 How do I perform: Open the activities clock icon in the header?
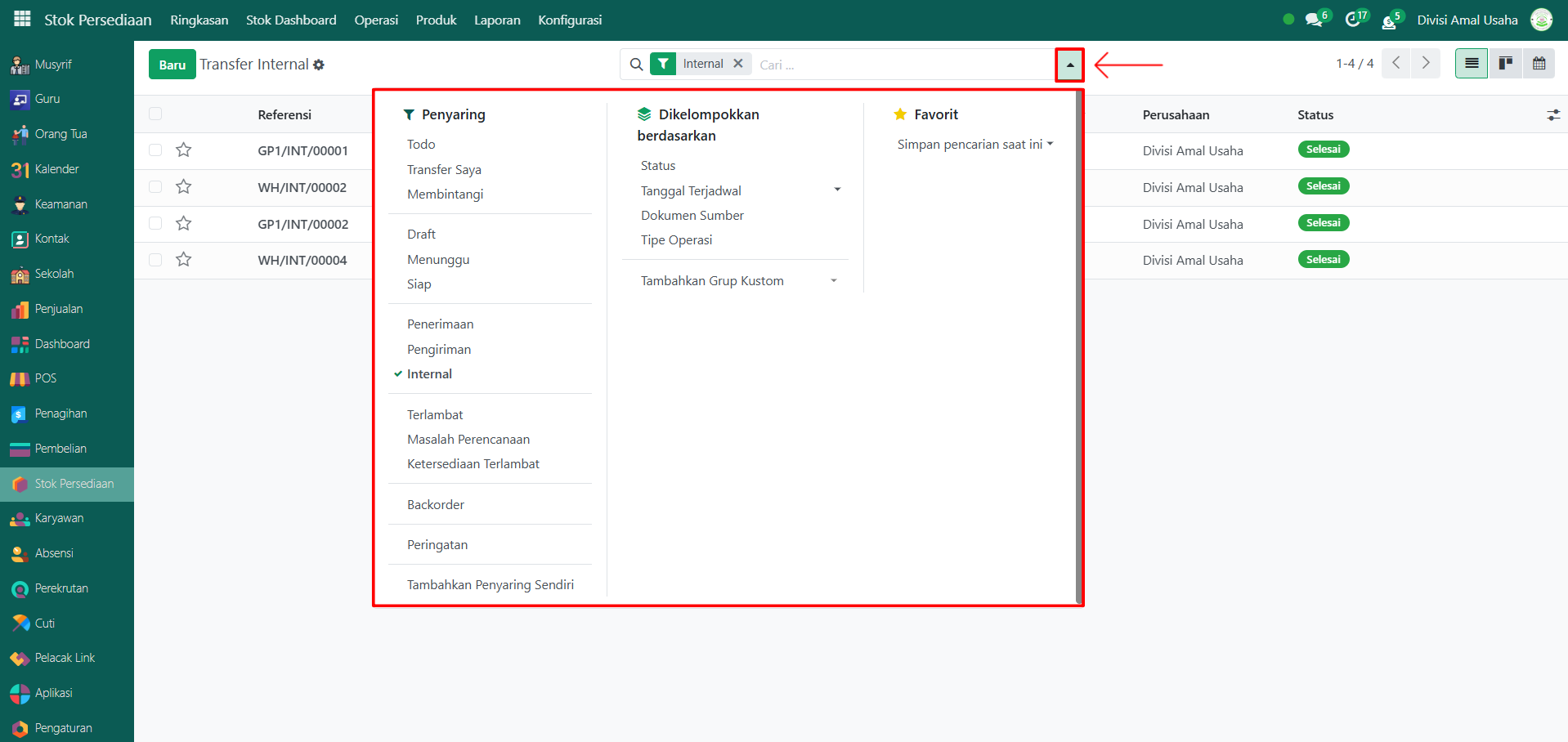(1353, 20)
